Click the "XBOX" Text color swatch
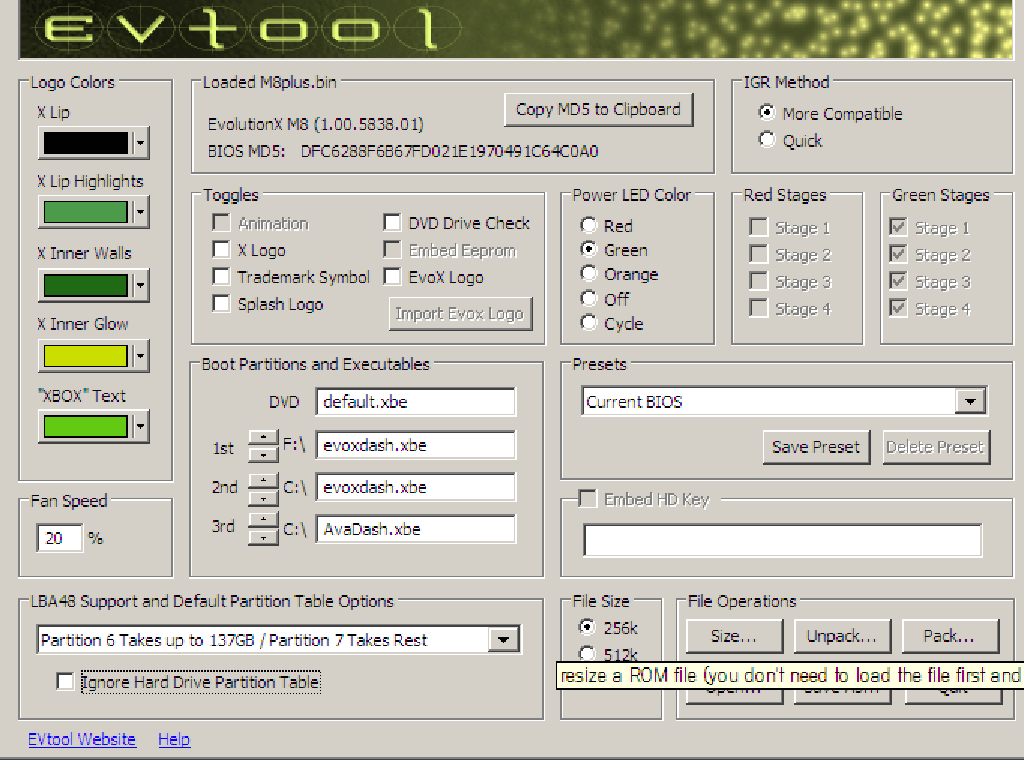Screen dimensions: 1024x768 (x=86, y=426)
